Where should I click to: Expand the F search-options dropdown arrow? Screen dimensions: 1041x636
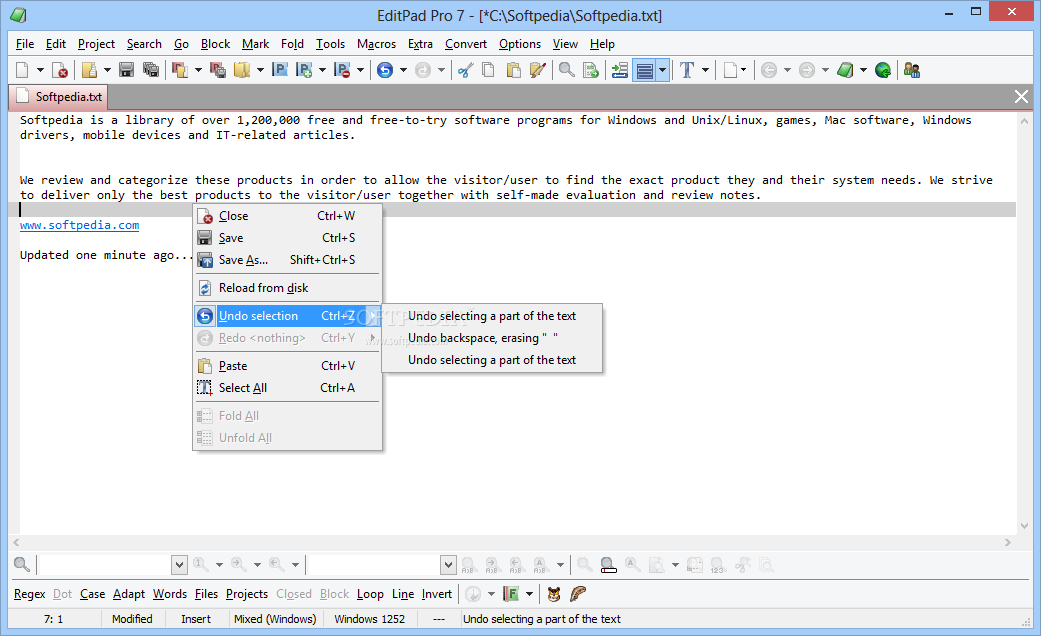tap(529, 594)
